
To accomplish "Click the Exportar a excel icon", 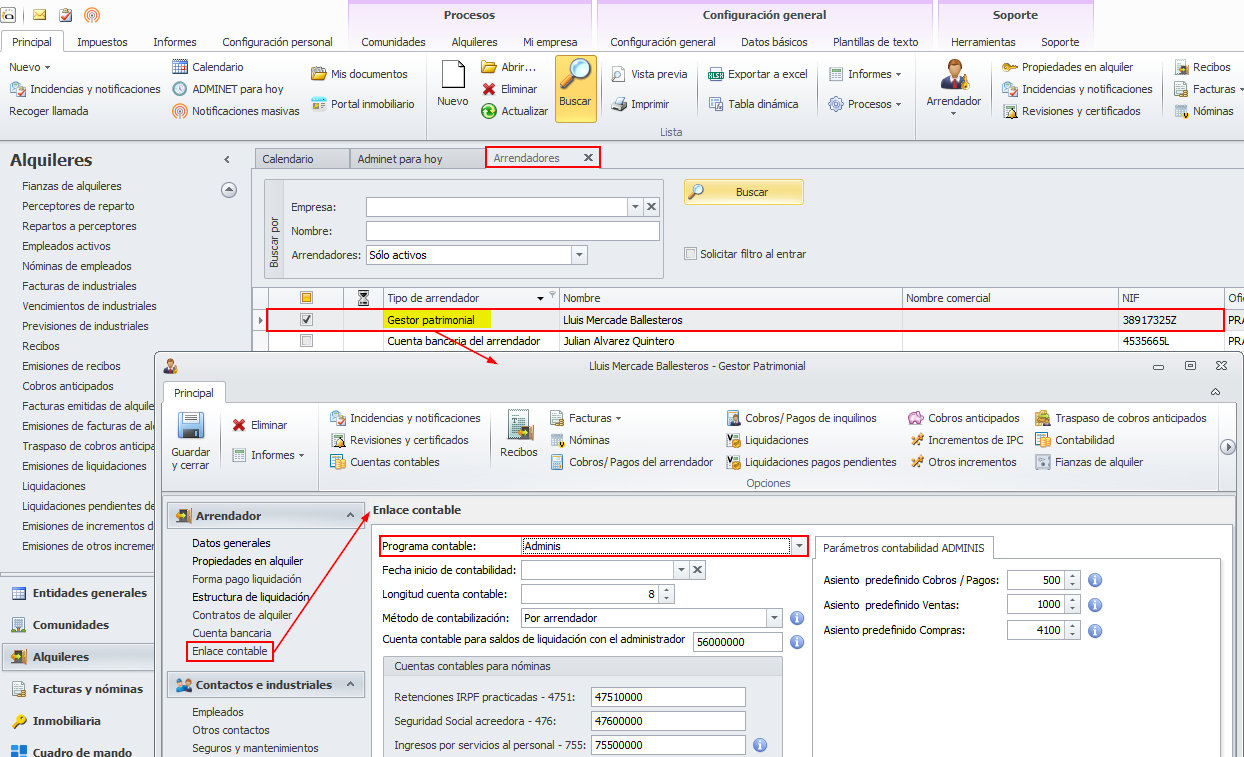I will pyautogui.click(x=716, y=74).
